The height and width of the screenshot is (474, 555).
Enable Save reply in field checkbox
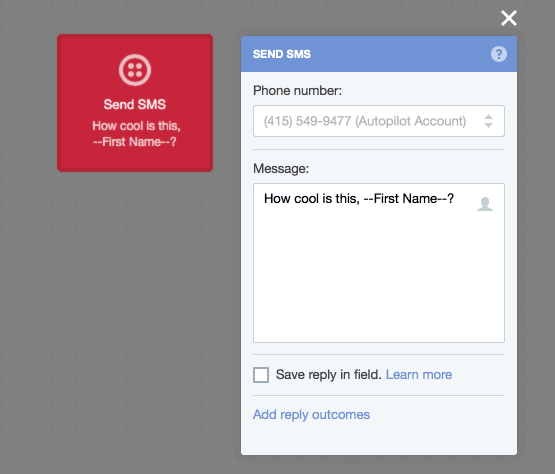click(261, 375)
